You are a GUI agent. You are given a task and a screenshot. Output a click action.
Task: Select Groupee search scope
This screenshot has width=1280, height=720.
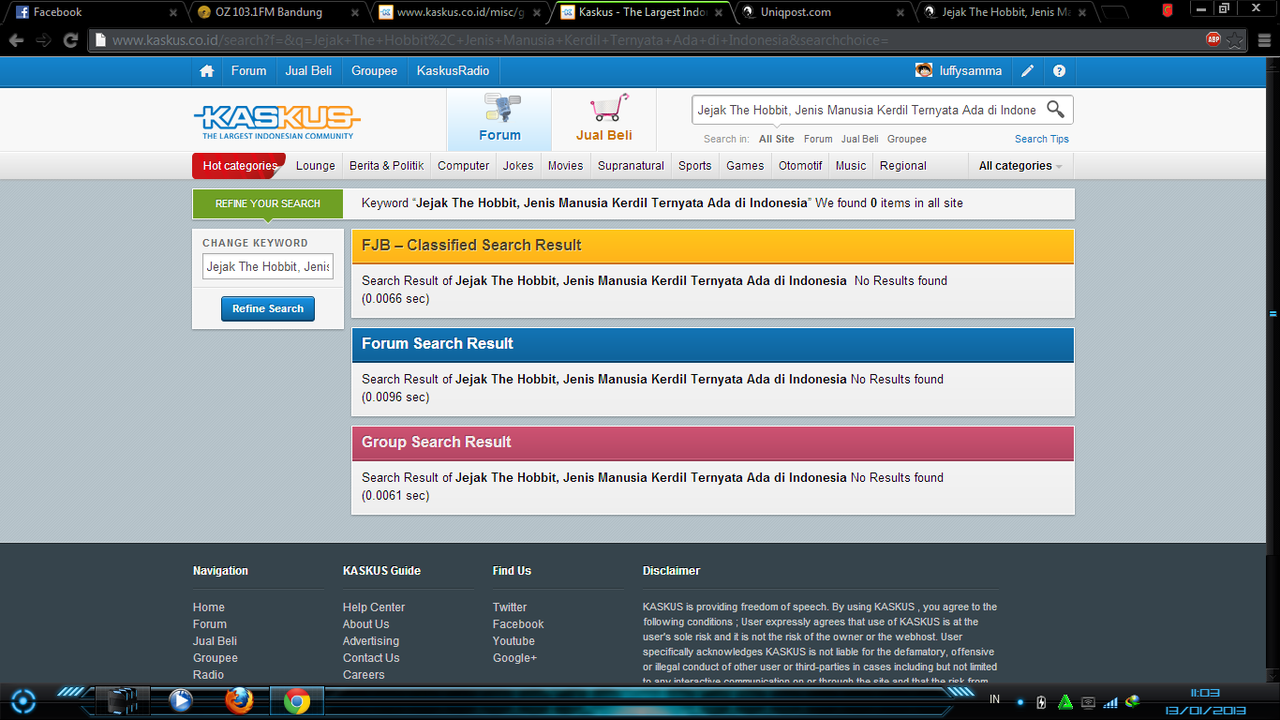coord(907,139)
